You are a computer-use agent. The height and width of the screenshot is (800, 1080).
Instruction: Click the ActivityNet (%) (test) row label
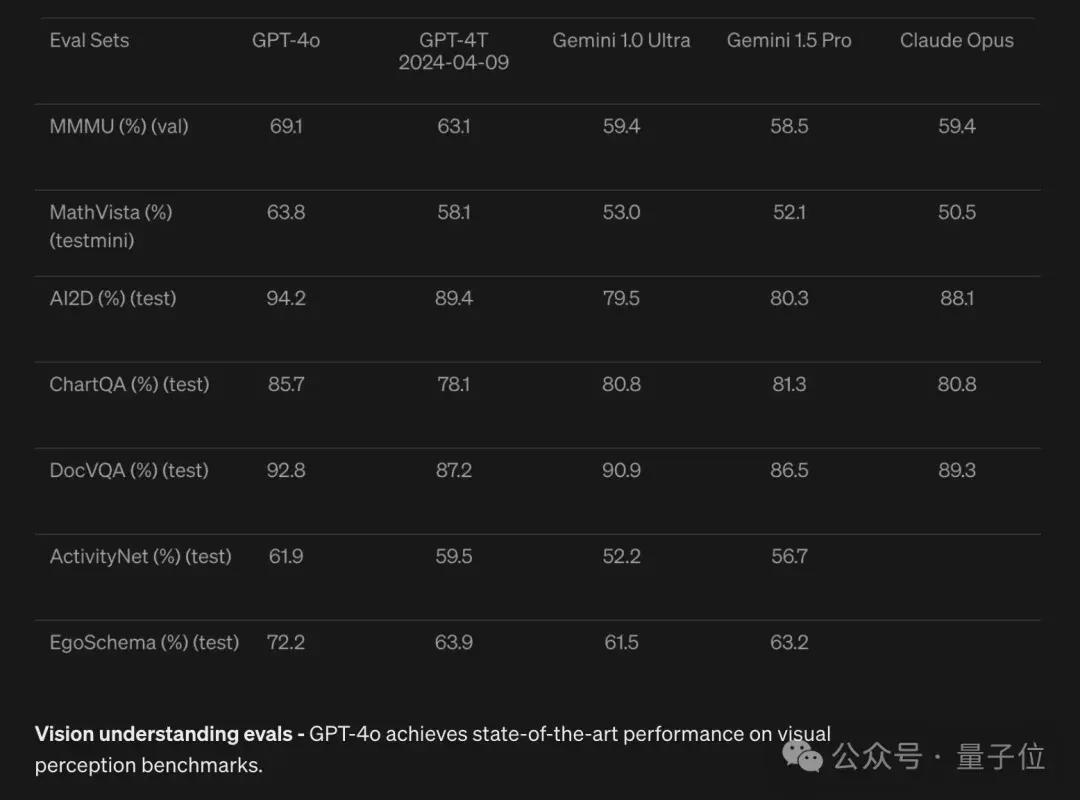(141, 556)
